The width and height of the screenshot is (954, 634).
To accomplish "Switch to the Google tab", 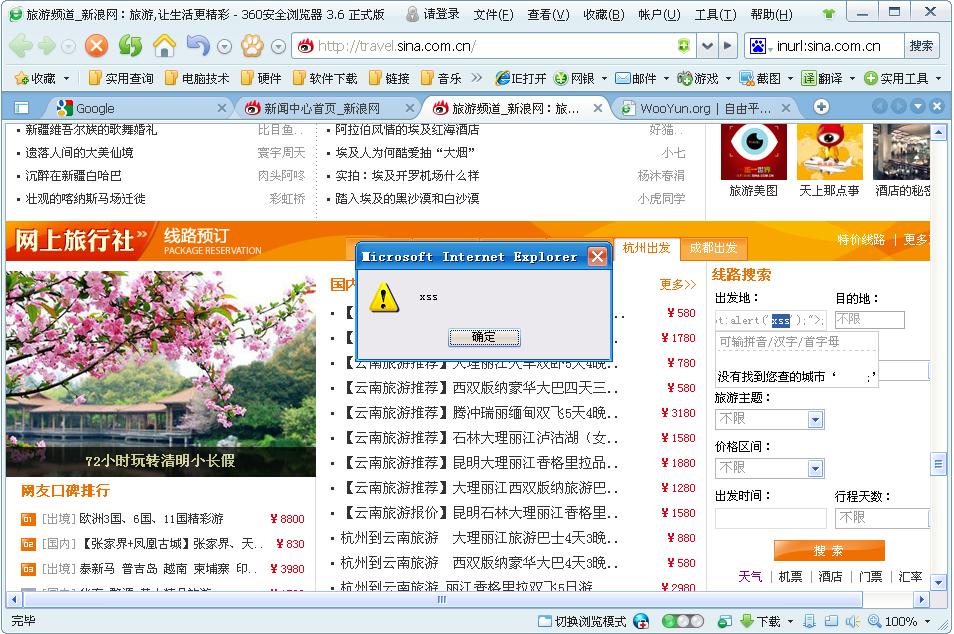I will [137, 108].
